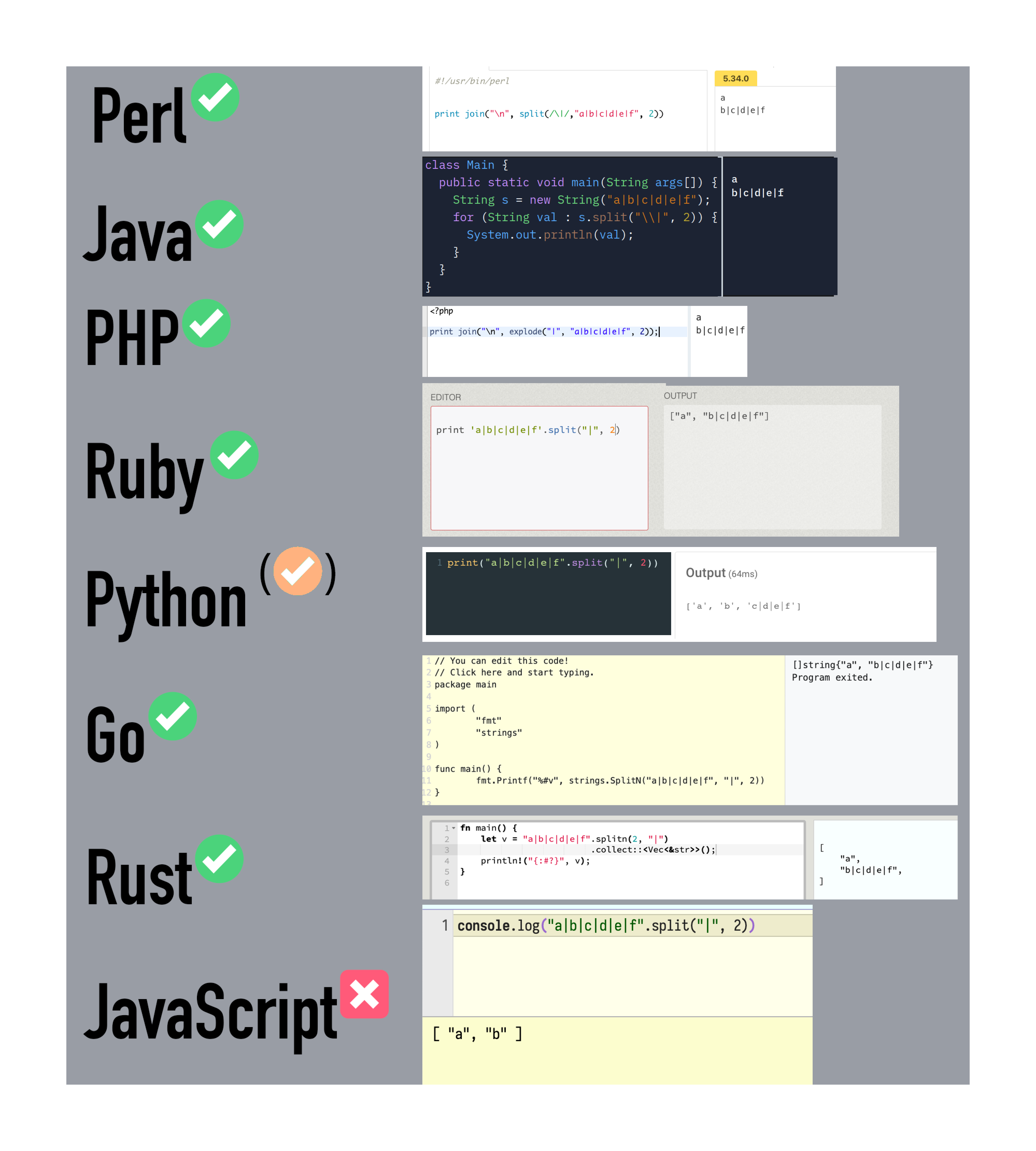This screenshot has height=1151, width=1036.
Task: Click the green checkmark beside Go
Action: [173, 716]
